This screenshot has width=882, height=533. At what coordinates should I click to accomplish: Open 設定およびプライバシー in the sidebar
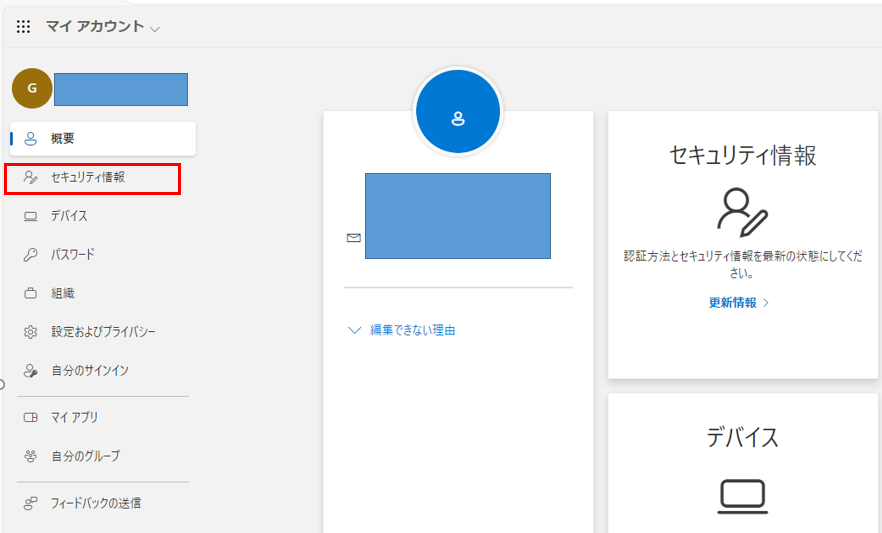click(103, 332)
